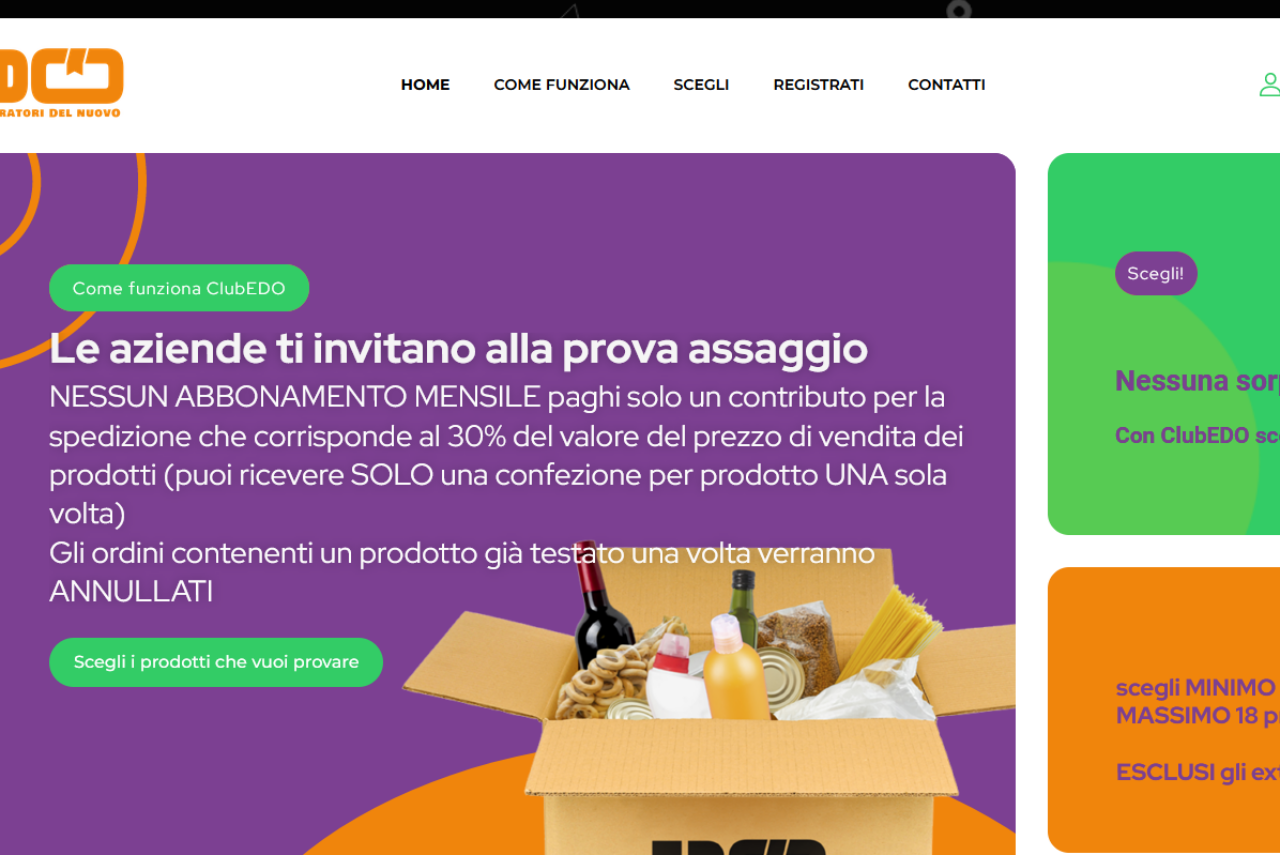
Task: Click the headline Le aziende ti invitano
Action: pos(458,348)
